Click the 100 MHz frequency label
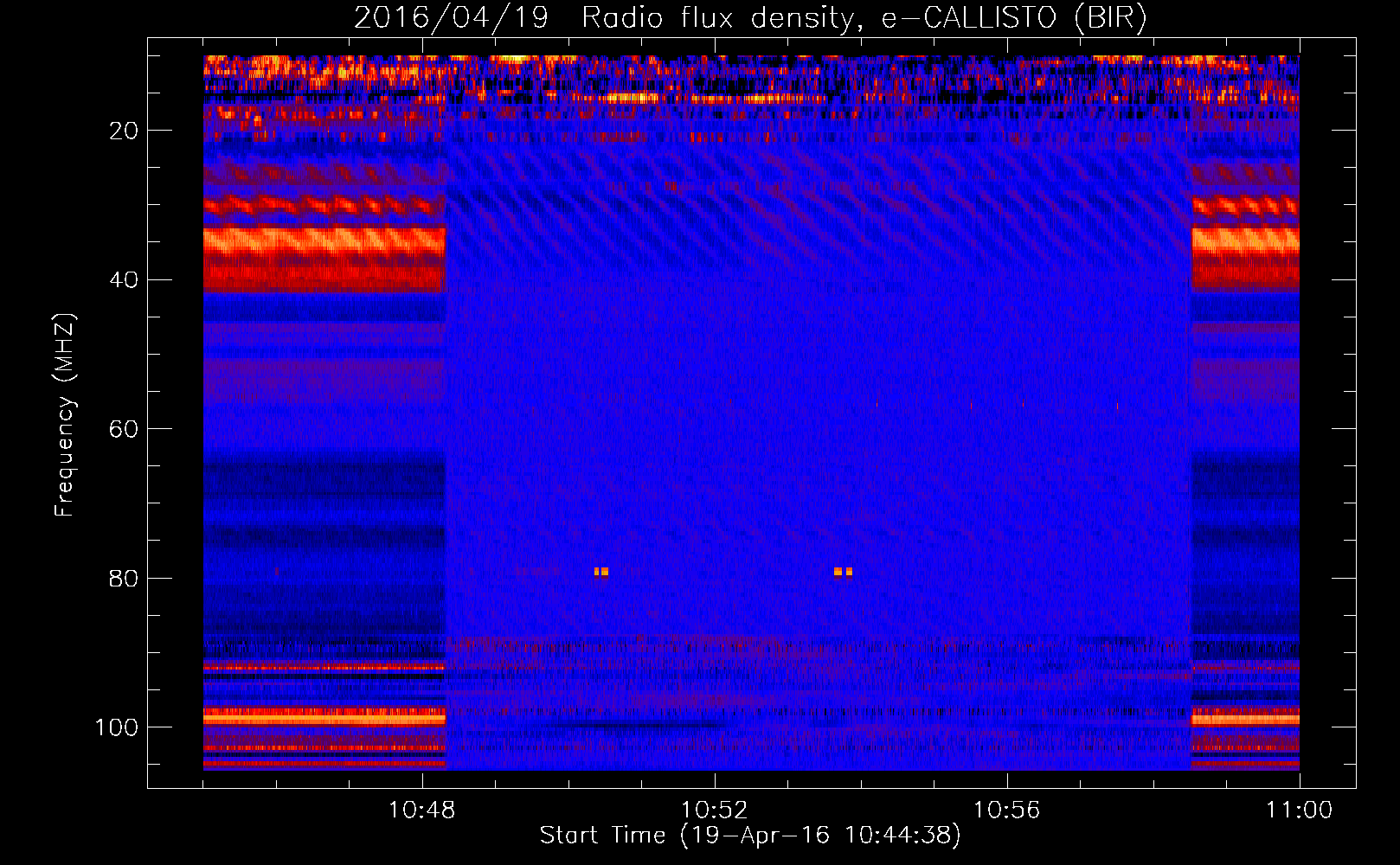The height and width of the screenshot is (865, 1400). pos(117,727)
